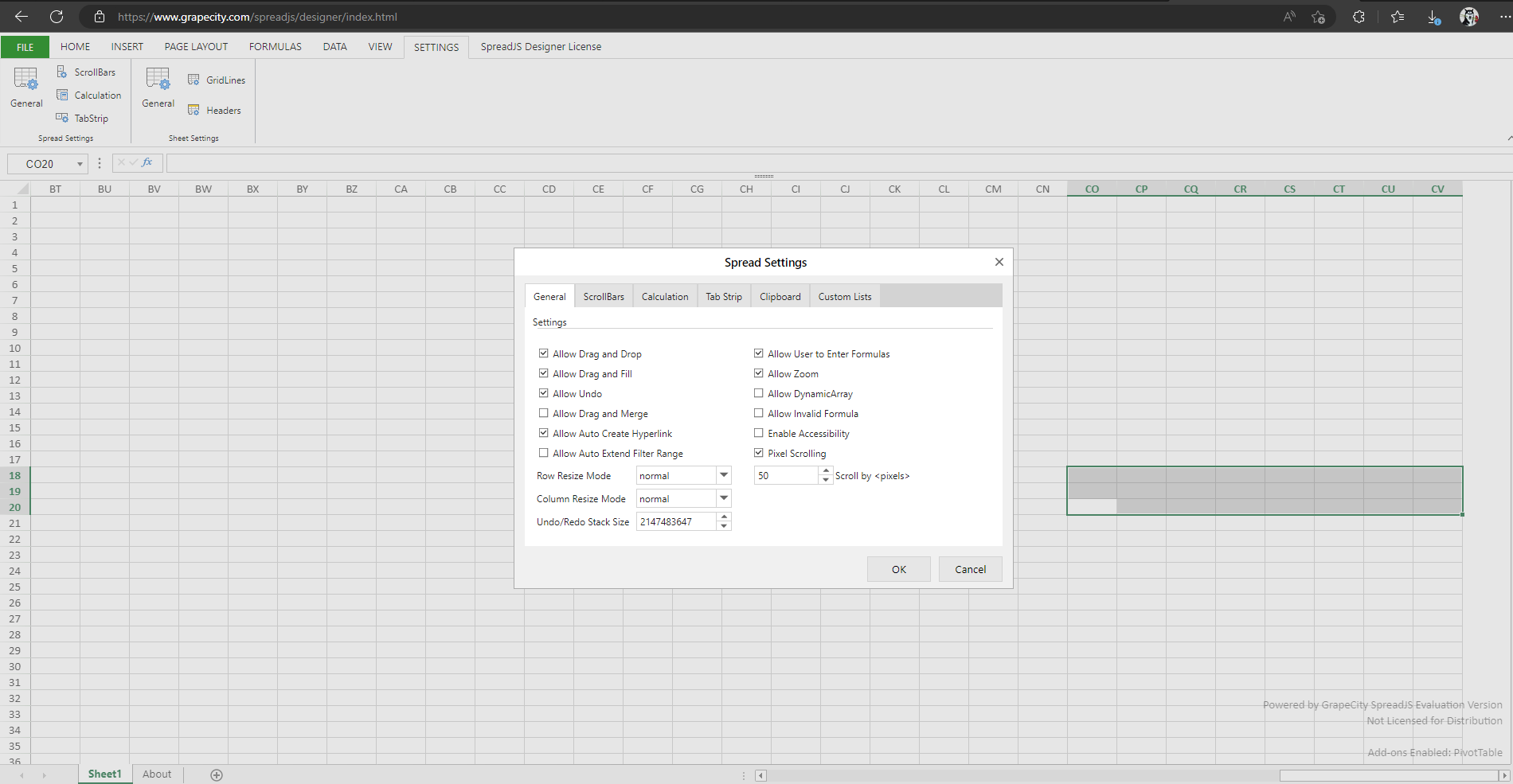Uncheck Allow Drag and Drop

pos(544,353)
